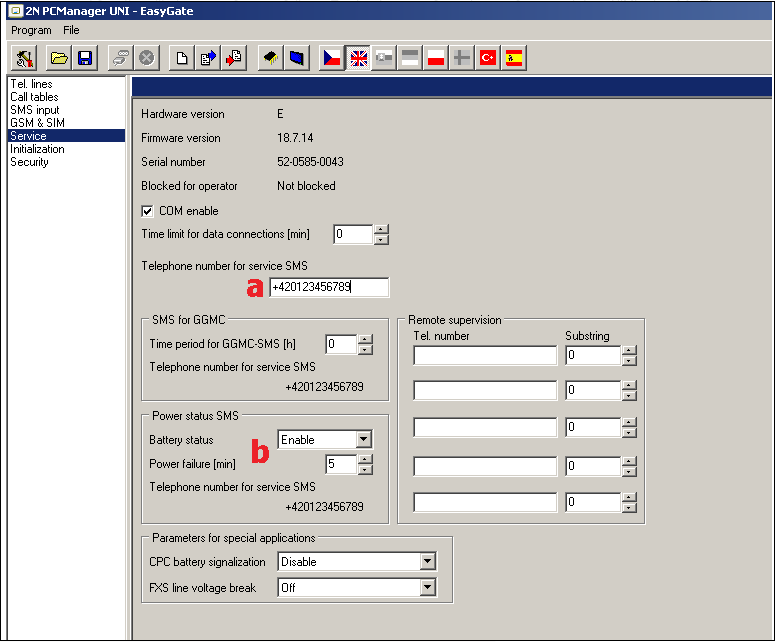Increase first Substring value in Remote supervision

(629, 350)
